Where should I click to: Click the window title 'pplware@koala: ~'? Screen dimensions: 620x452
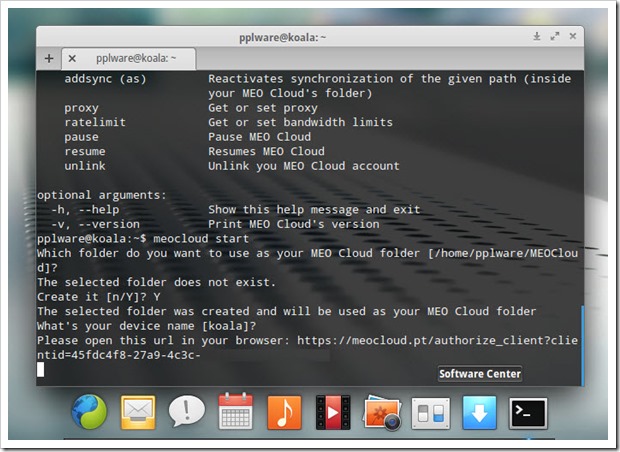coord(282,38)
